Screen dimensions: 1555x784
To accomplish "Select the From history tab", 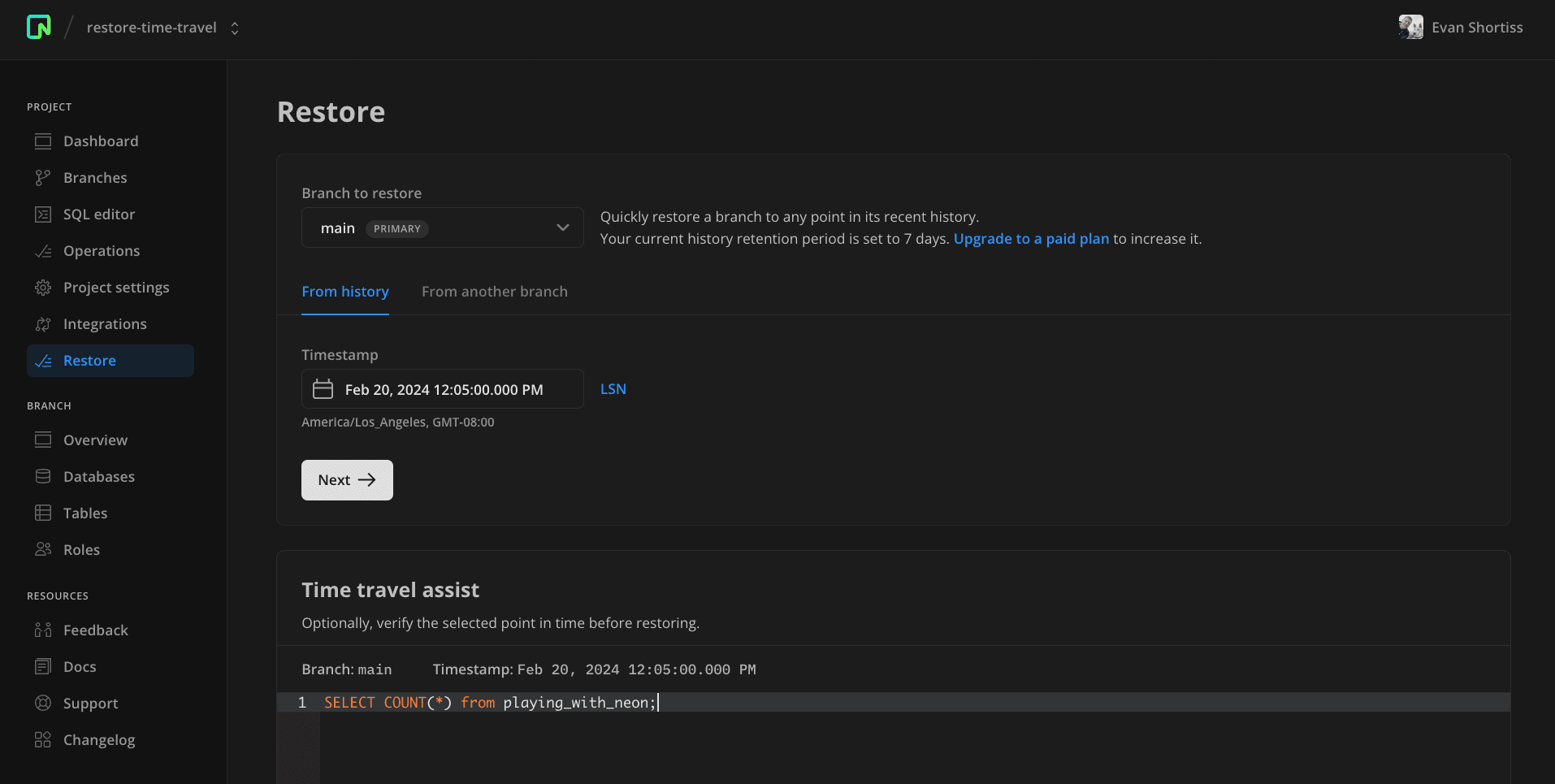I will [344, 292].
